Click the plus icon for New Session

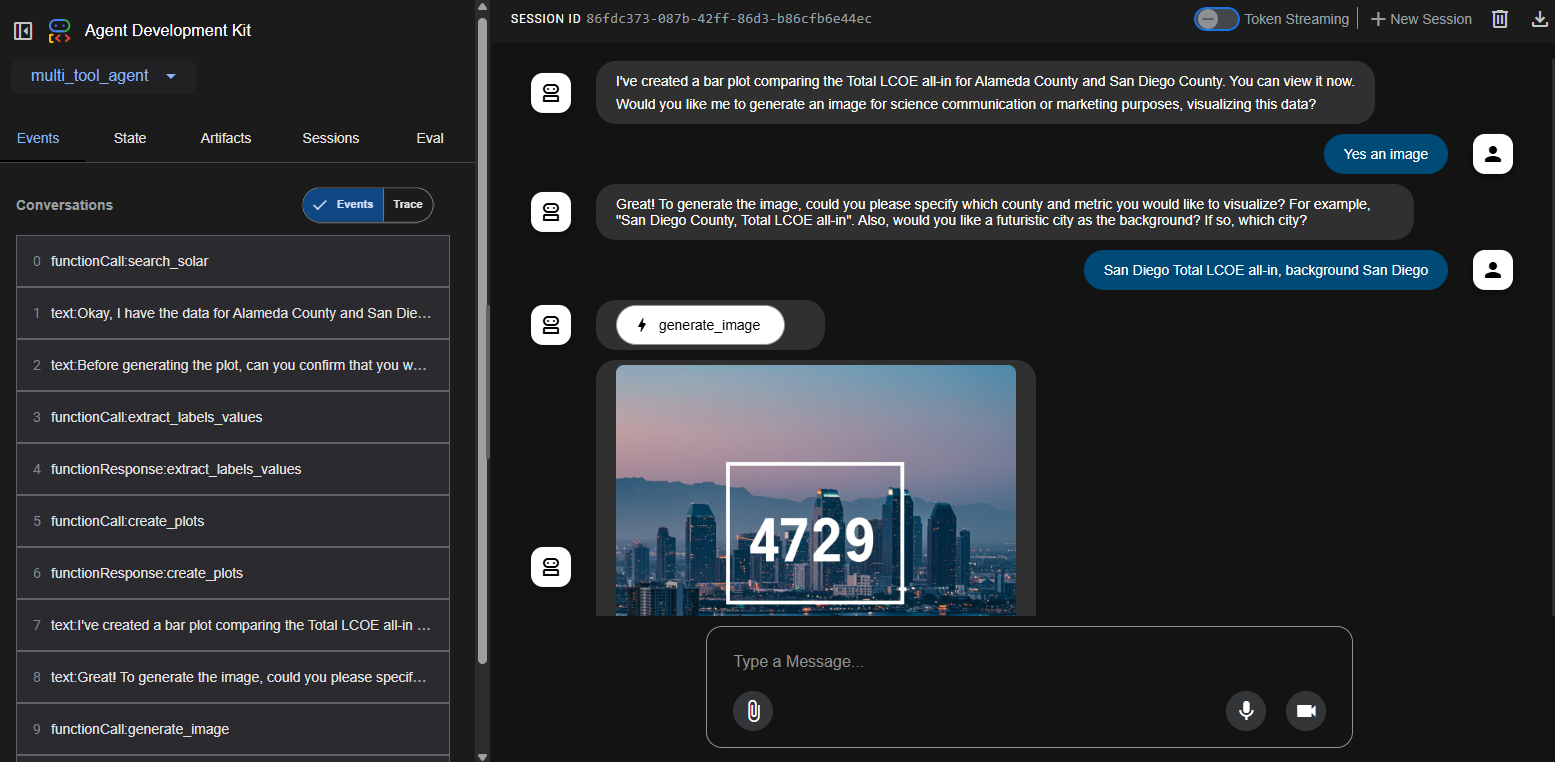[x=1377, y=19]
